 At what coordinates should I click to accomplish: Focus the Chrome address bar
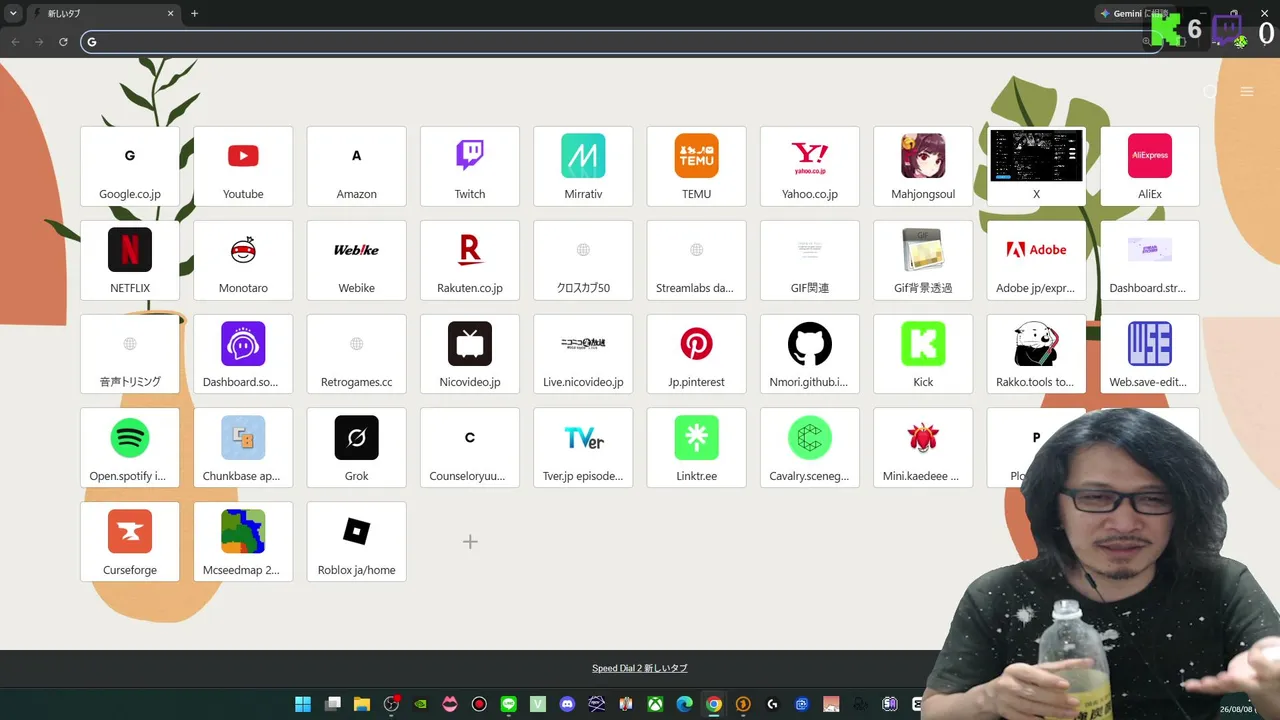[x=620, y=41]
